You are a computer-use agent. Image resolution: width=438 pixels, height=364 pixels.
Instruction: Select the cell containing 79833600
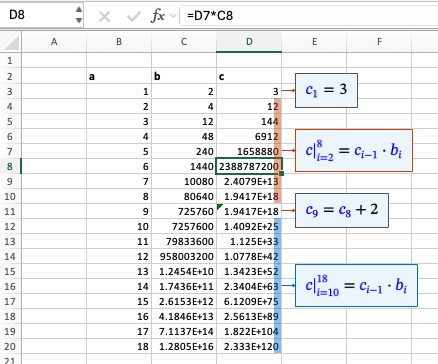click(x=184, y=241)
